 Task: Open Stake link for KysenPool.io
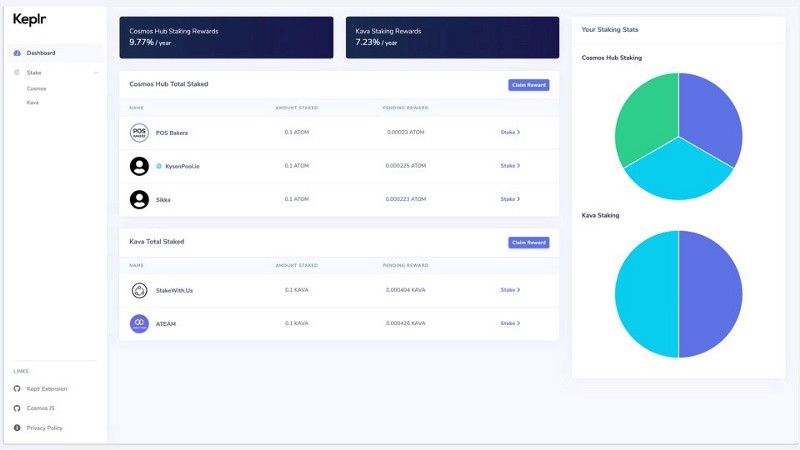click(x=510, y=166)
